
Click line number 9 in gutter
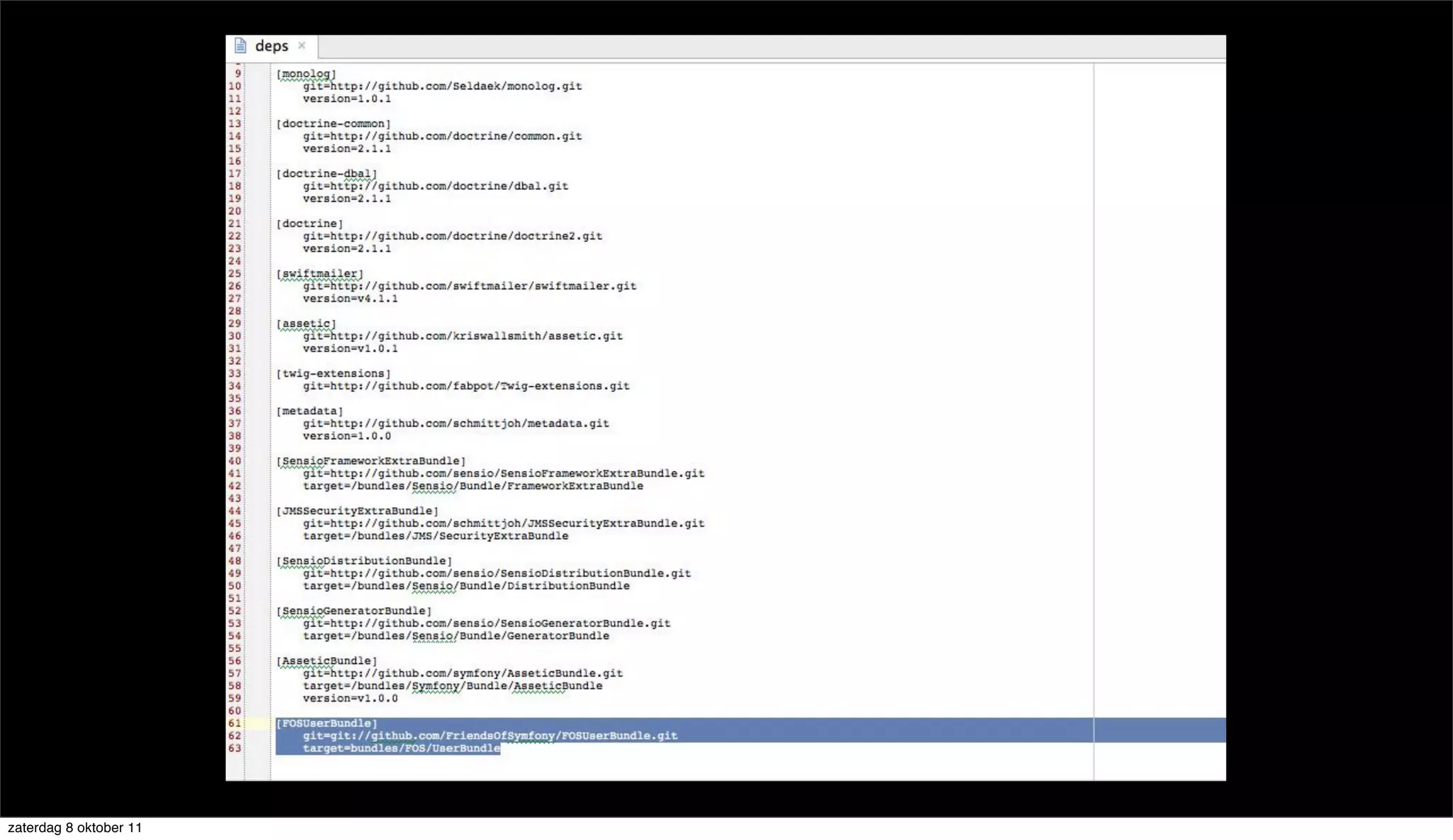tap(238, 74)
